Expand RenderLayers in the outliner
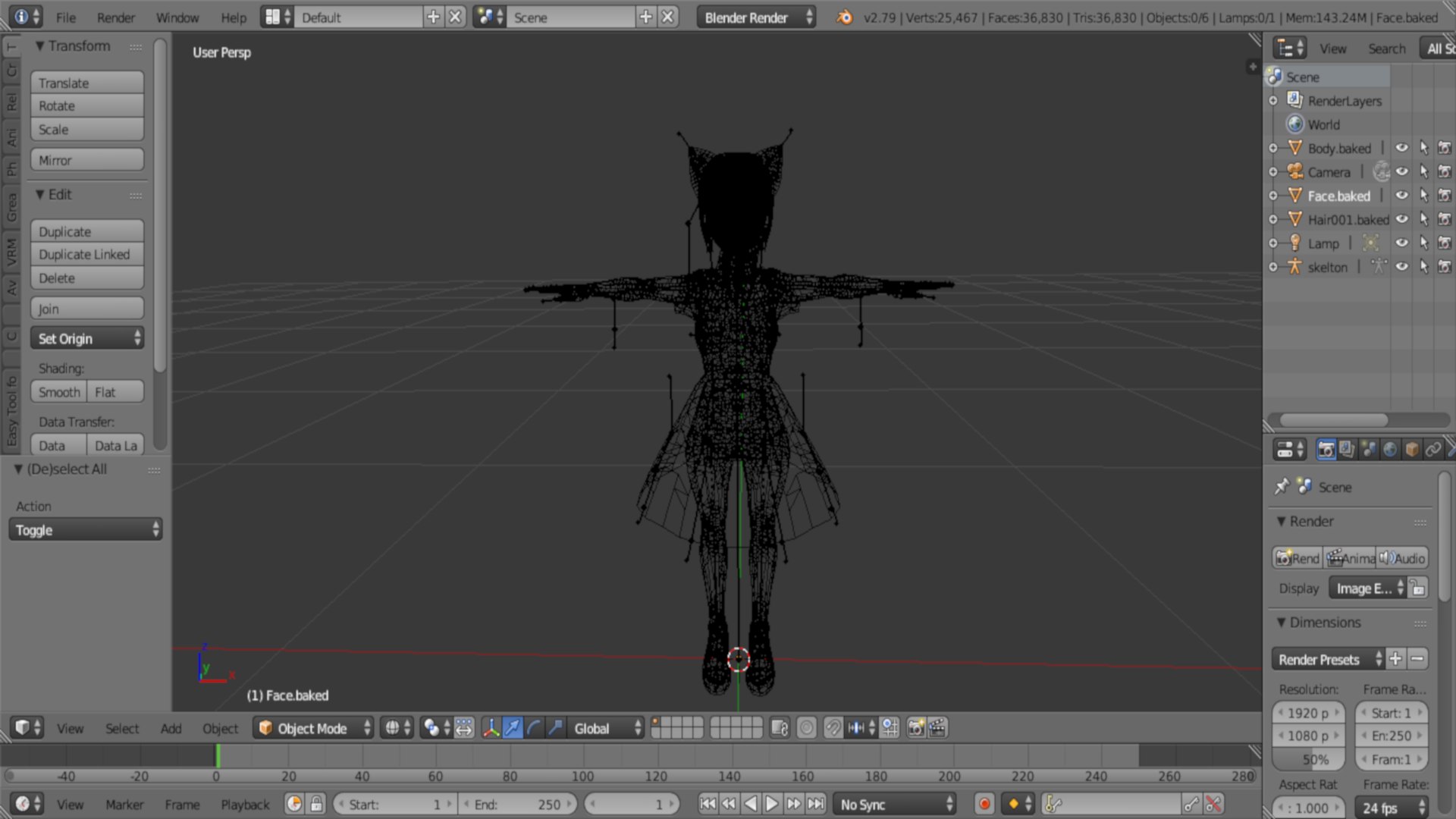 click(1273, 100)
